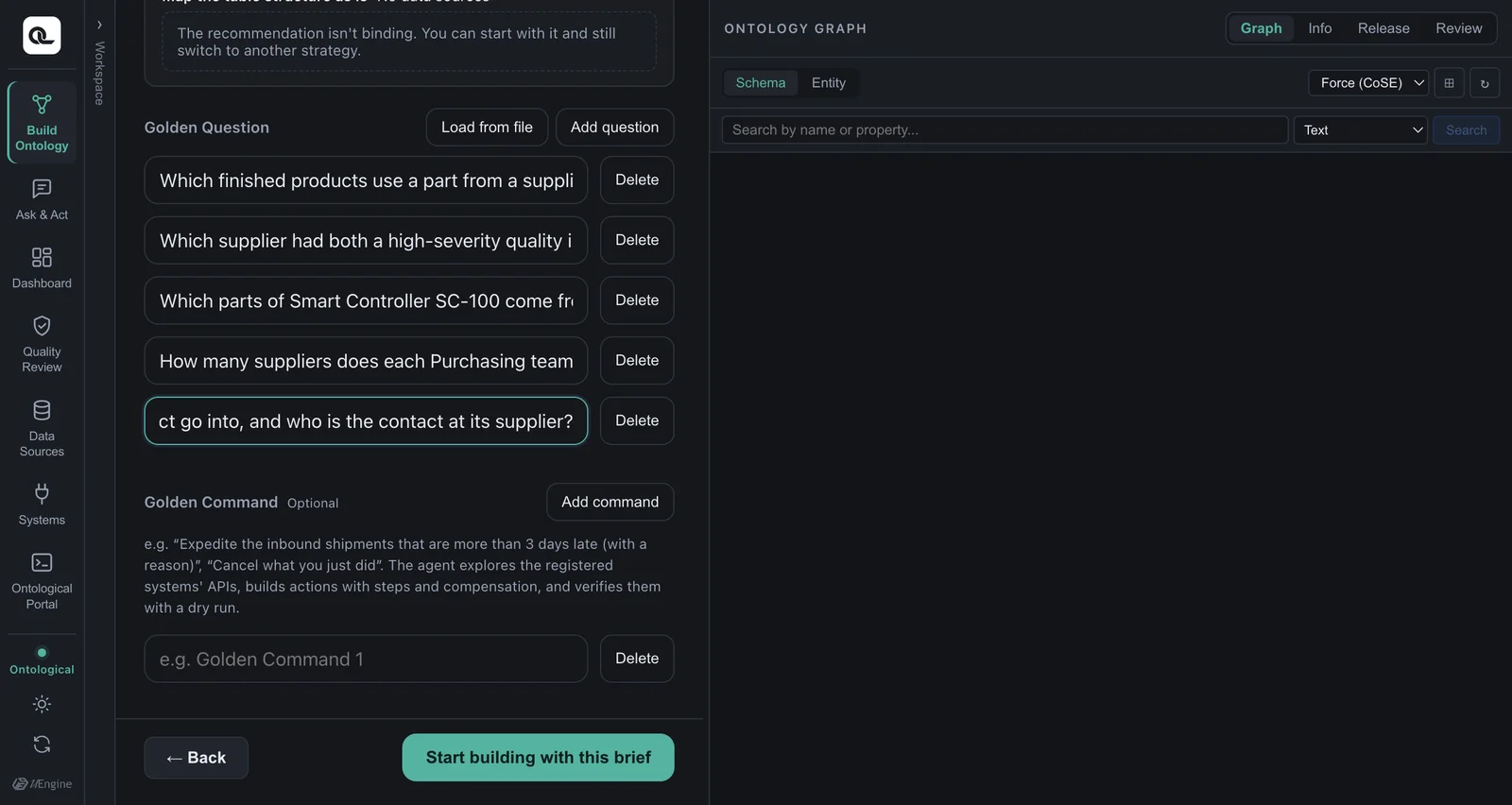Delete the 'Which finished products' question

click(637, 180)
